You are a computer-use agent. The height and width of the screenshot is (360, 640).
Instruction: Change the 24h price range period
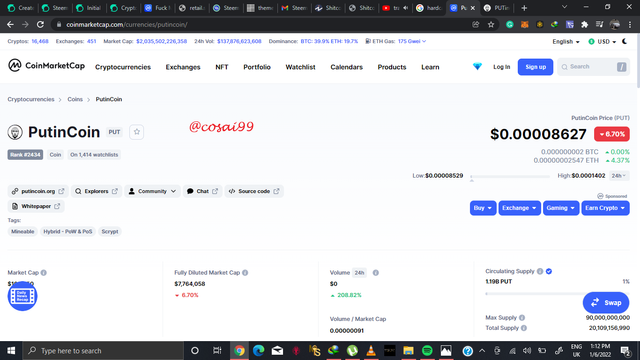[619, 176]
